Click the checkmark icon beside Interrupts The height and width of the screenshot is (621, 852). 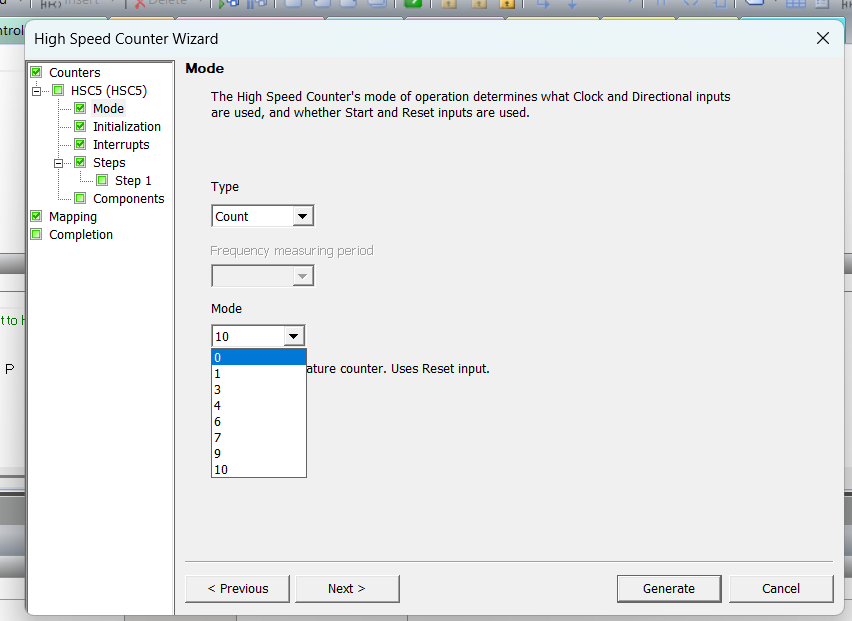(x=80, y=144)
